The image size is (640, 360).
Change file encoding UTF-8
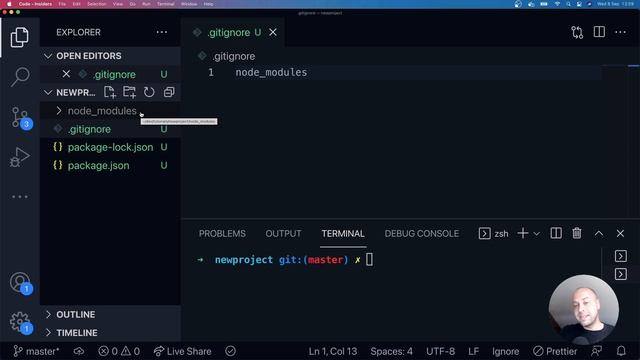click(x=440, y=351)
